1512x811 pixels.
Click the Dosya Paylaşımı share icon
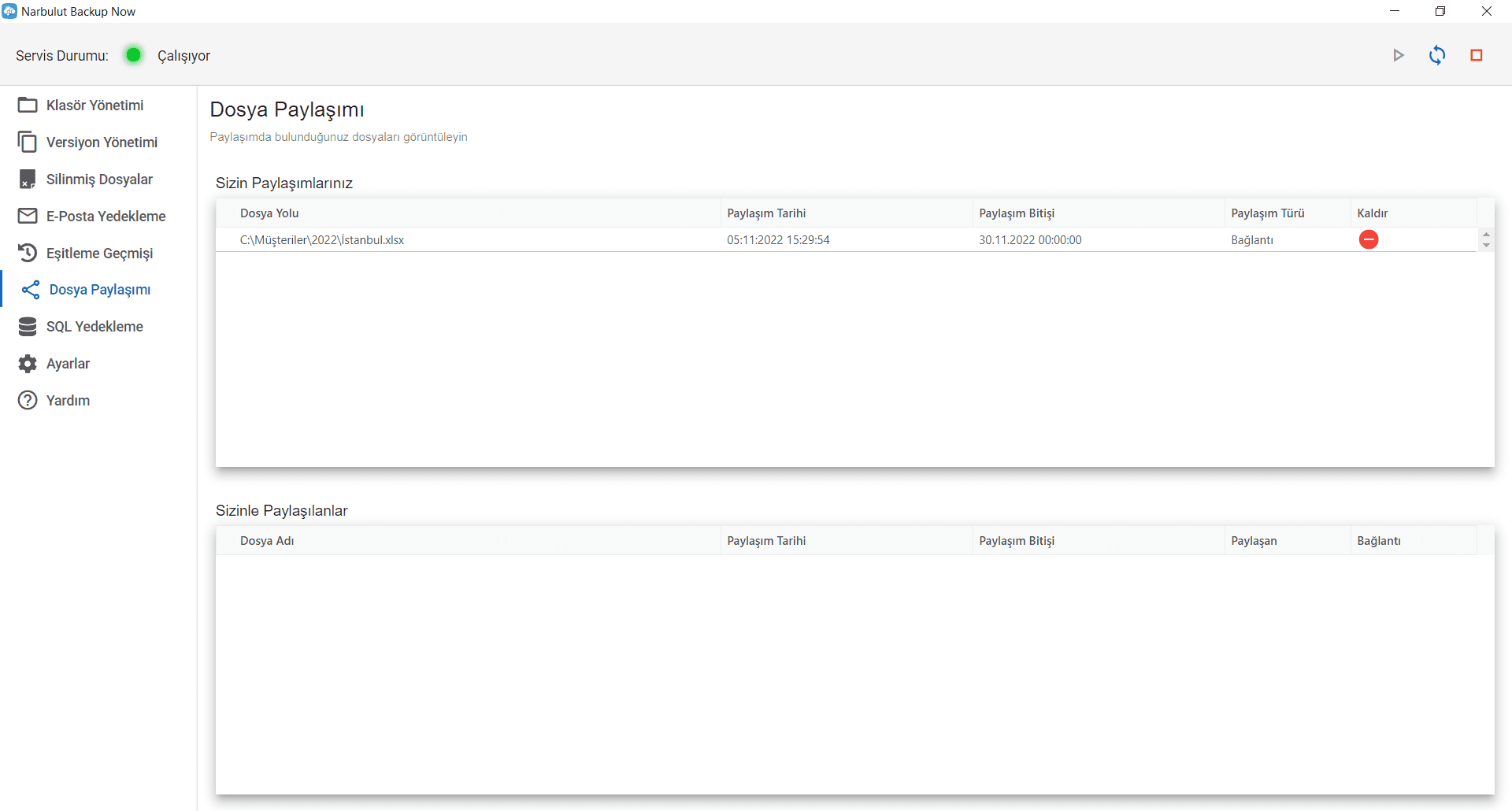click(31, 290)
